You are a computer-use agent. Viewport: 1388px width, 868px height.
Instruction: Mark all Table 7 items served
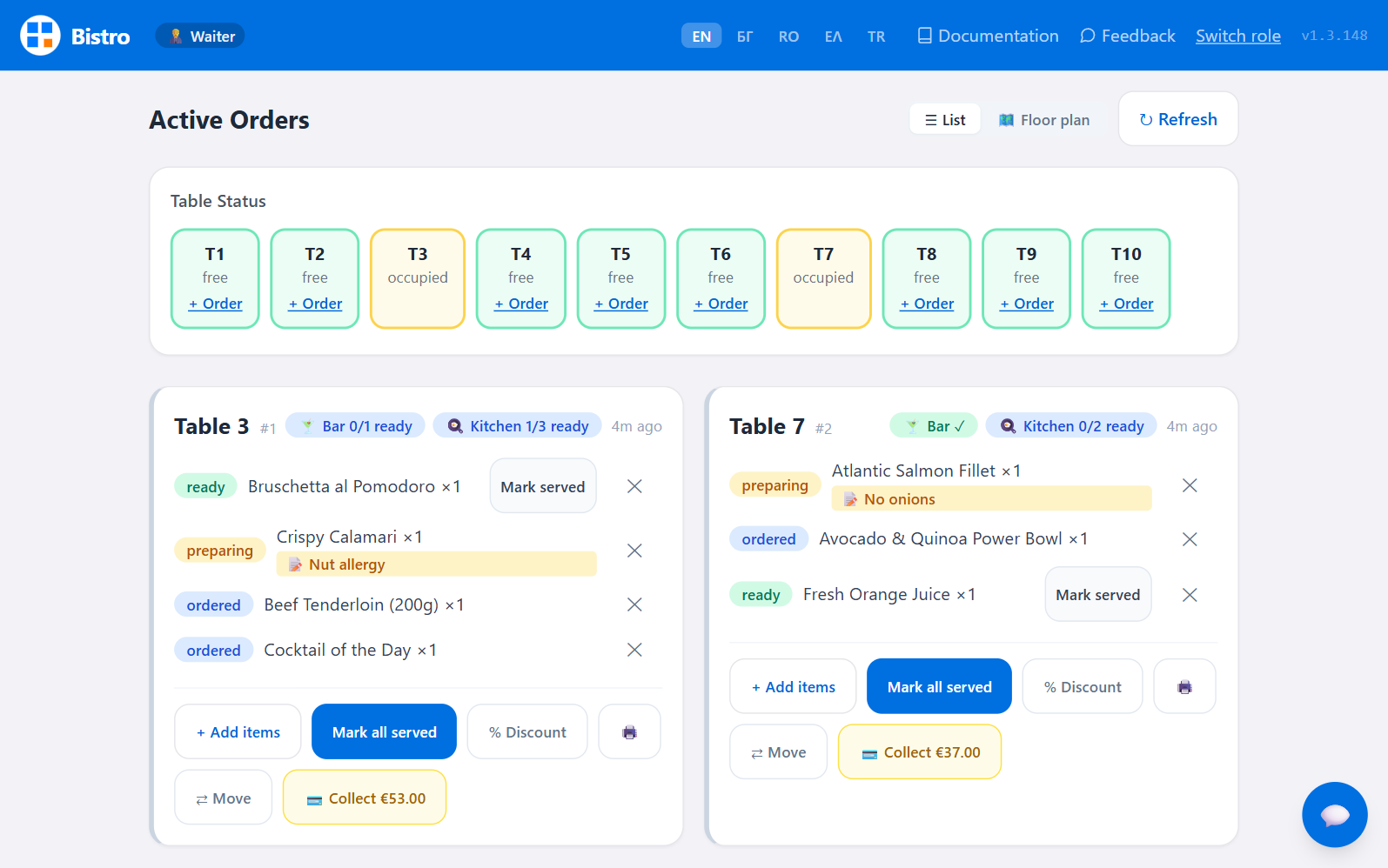[940, 687]
